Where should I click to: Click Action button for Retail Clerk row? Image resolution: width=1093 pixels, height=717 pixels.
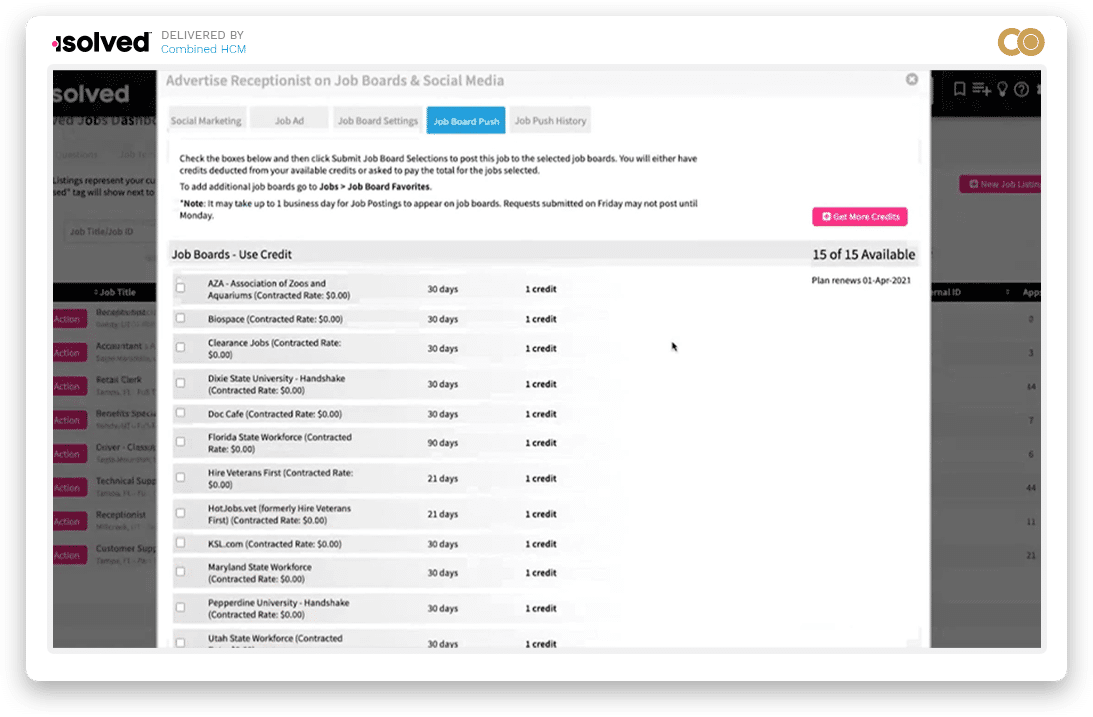69,386
